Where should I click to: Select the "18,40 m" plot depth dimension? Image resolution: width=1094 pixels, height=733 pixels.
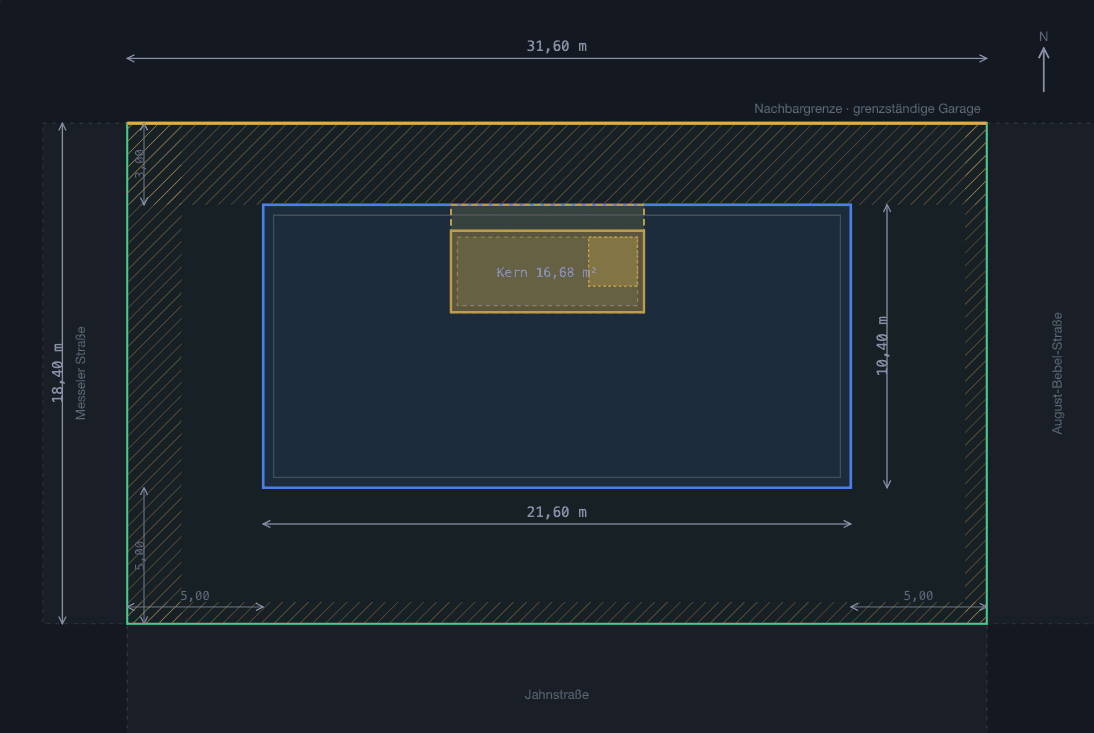coord(57,372)
